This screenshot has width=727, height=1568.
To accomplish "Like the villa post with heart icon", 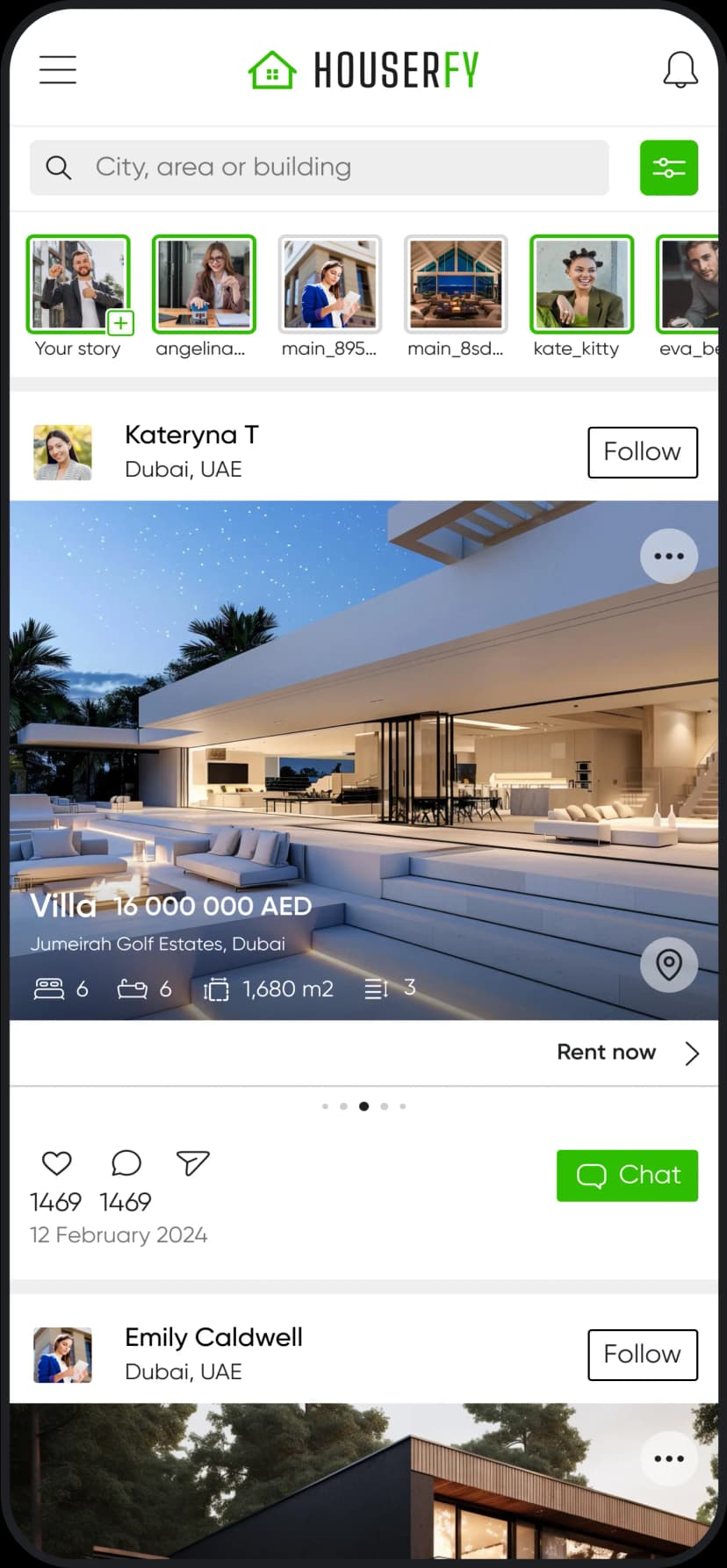I will coord(57,1163).
